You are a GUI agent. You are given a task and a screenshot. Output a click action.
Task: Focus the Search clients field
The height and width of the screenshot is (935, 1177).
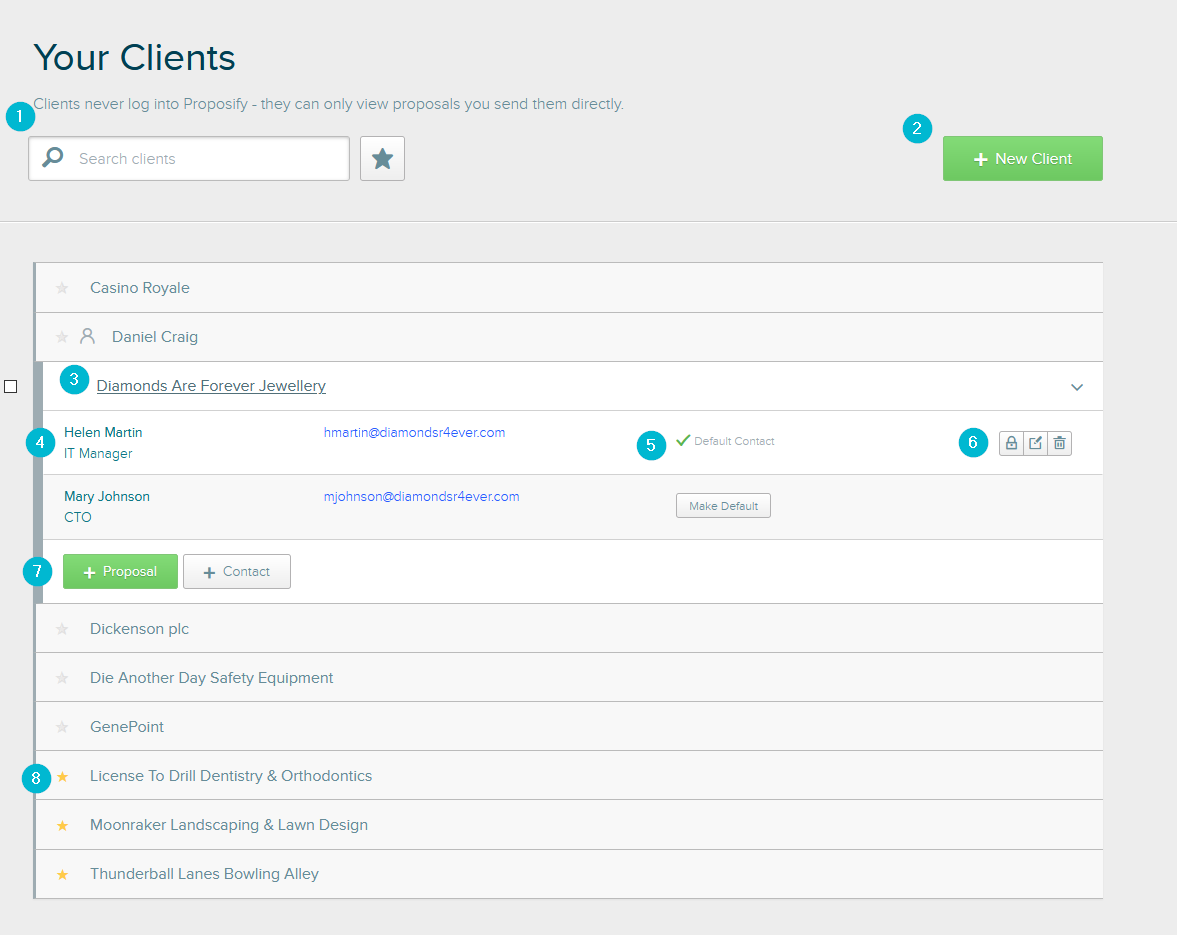click(189, 158)
